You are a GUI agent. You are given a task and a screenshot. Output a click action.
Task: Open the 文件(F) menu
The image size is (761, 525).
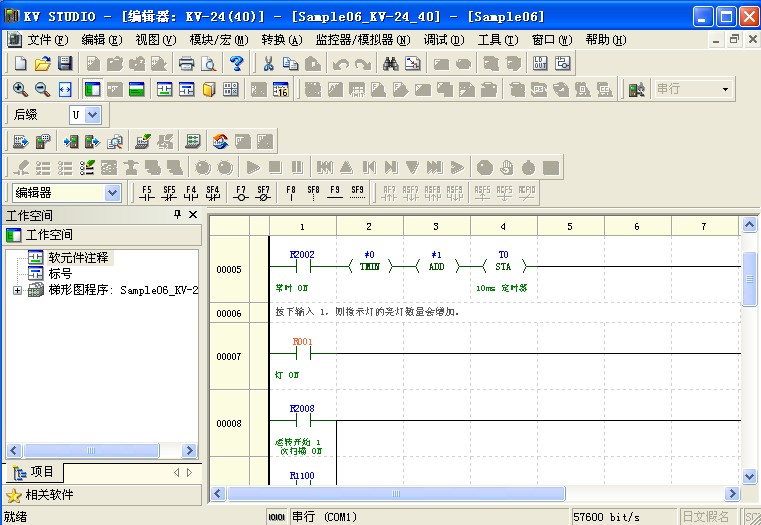(x=47, y=40)
